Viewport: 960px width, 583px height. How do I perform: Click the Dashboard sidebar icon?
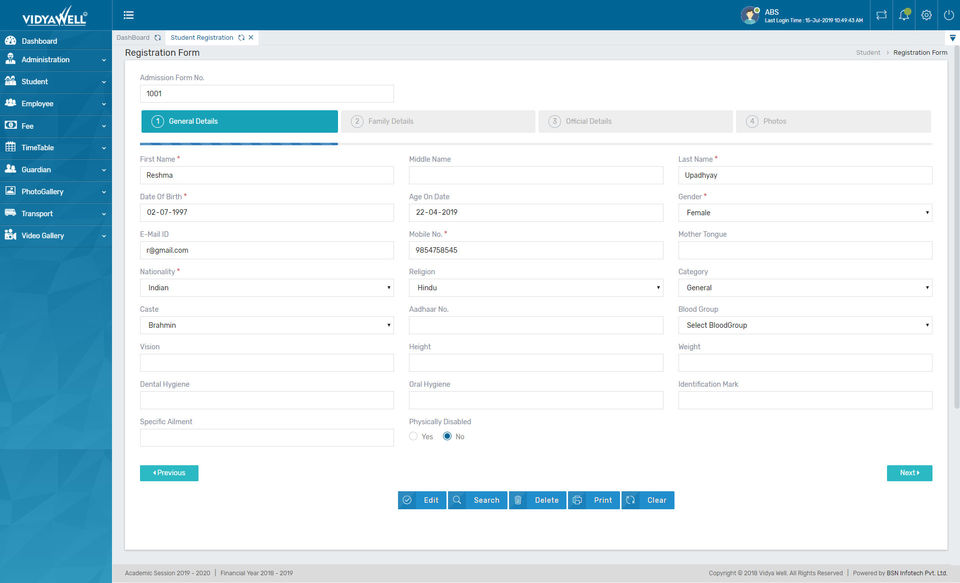[10, 40]
